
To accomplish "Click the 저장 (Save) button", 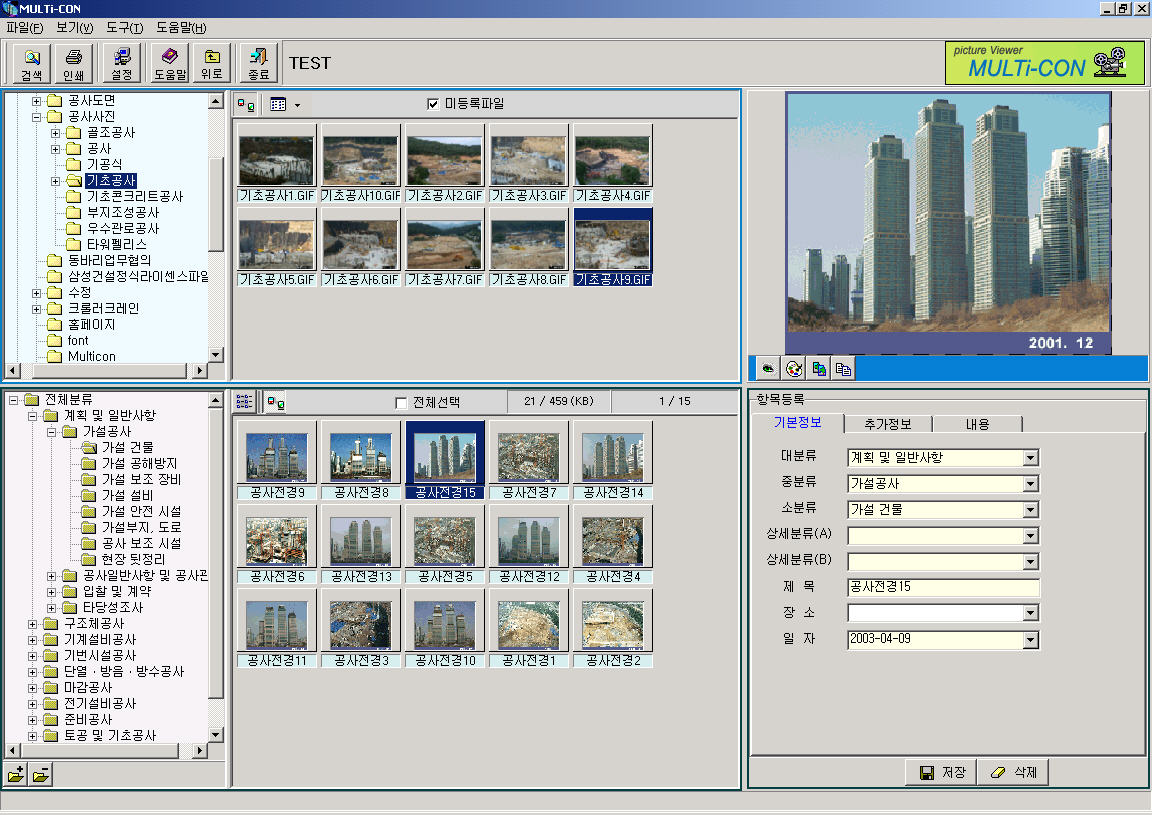I will tap(943, 773).
